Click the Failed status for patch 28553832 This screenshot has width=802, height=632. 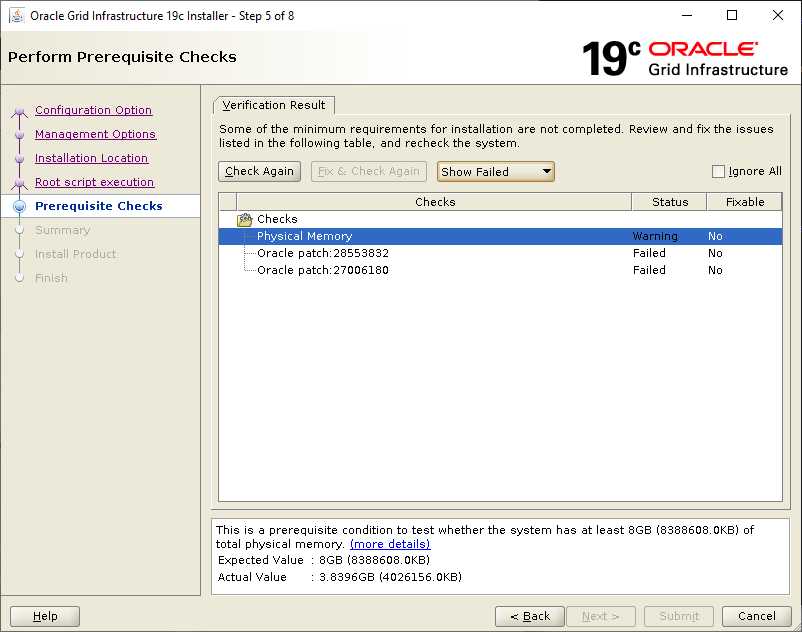[x=649, y=253]
